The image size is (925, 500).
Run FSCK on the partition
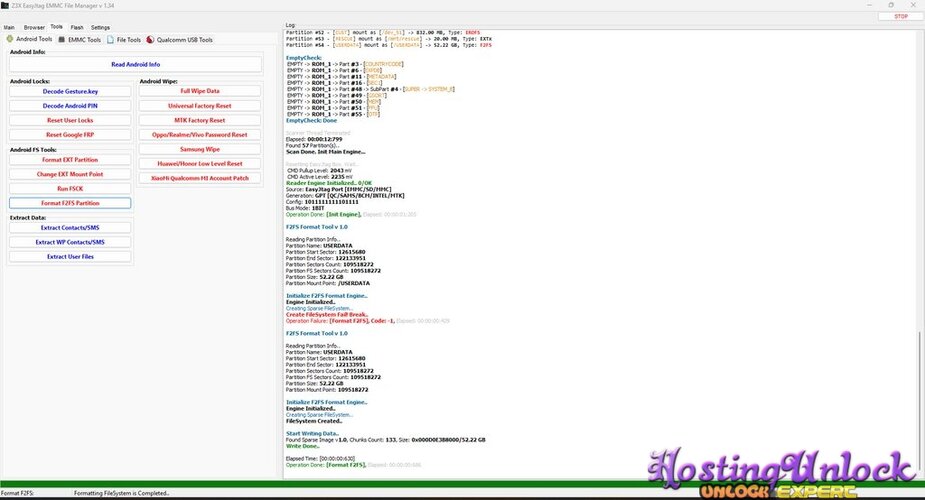pyautogui.click(x=70, y=189)
